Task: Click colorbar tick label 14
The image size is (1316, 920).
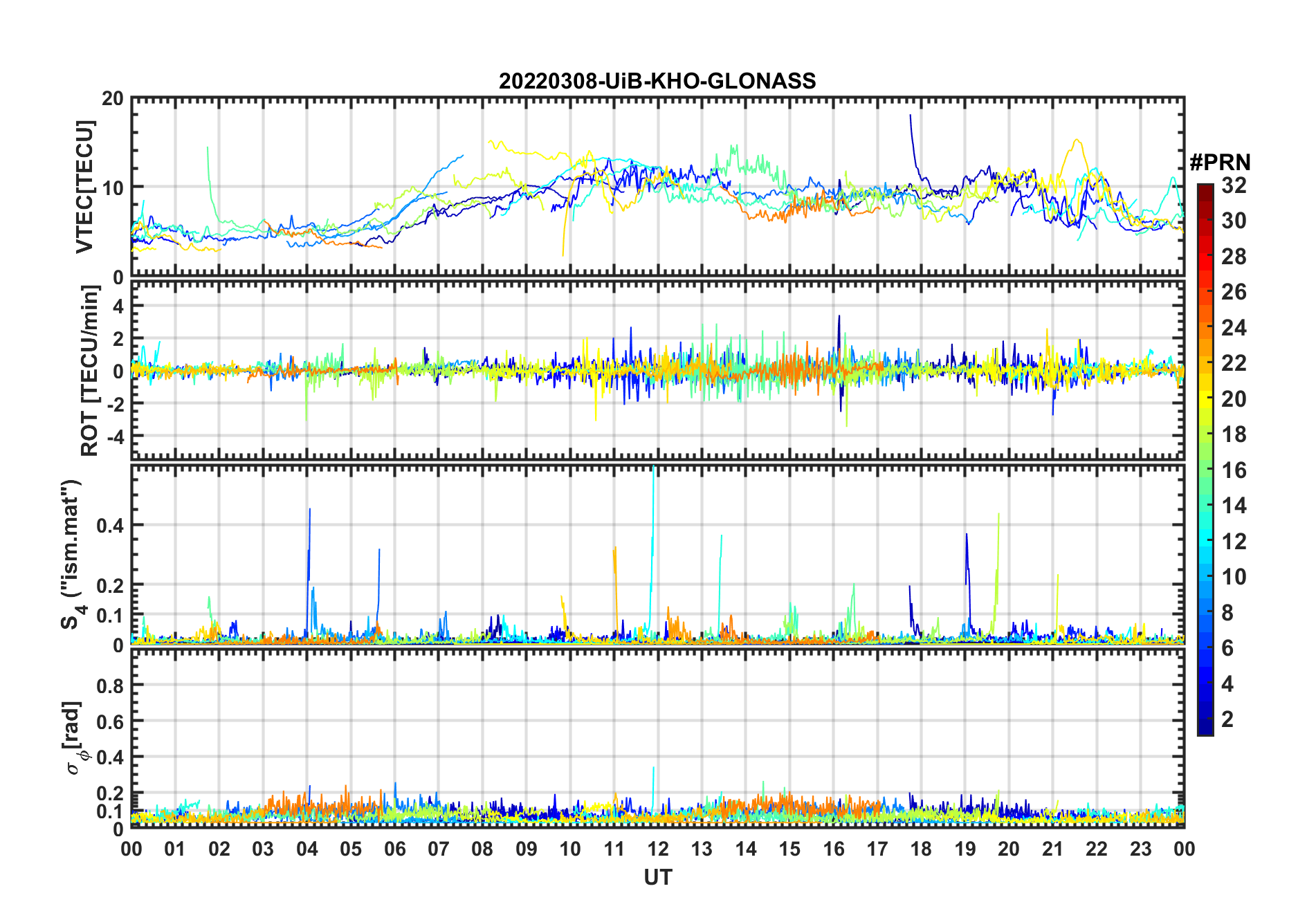Action: pyautogui.click(x=1234, y=506)
